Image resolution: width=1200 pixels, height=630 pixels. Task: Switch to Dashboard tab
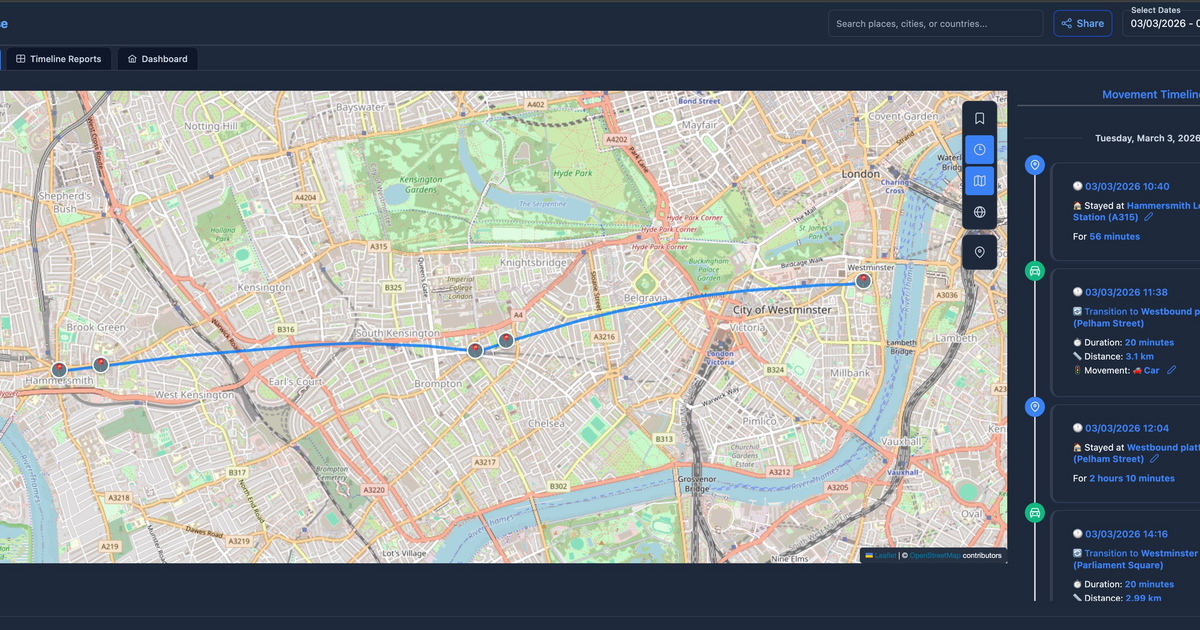158,59
